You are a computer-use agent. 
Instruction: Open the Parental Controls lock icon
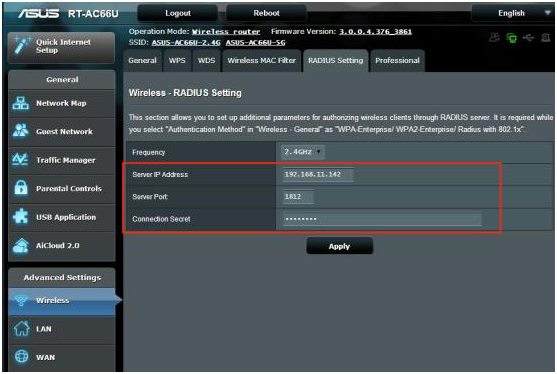point(21,188)
